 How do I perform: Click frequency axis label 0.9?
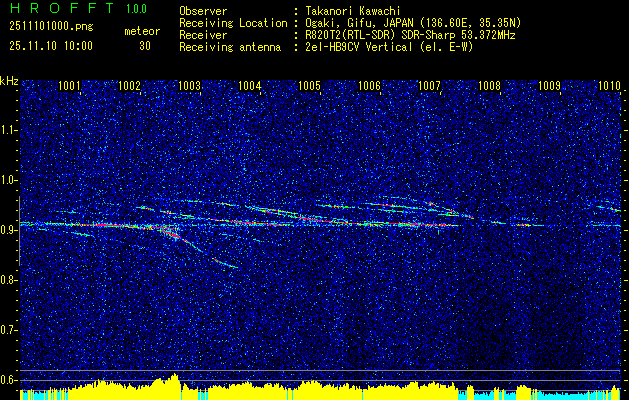pos(9,230)
